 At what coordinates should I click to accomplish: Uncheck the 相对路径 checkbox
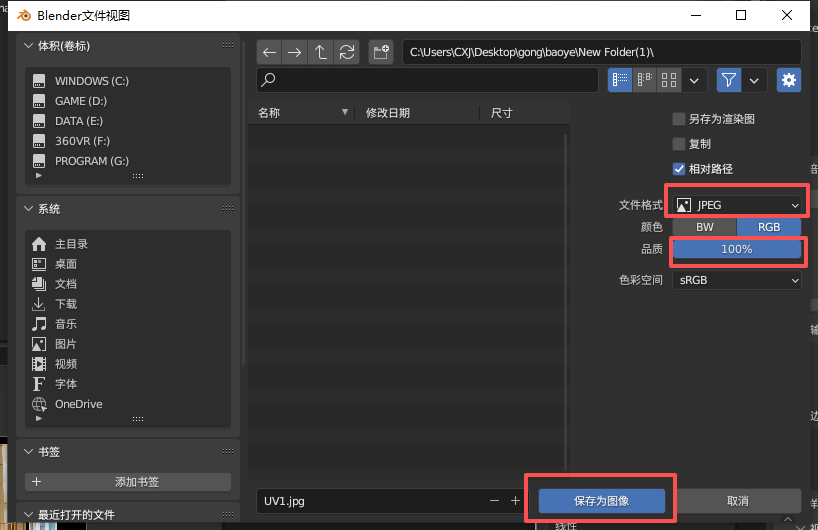(x=679, y=169)
